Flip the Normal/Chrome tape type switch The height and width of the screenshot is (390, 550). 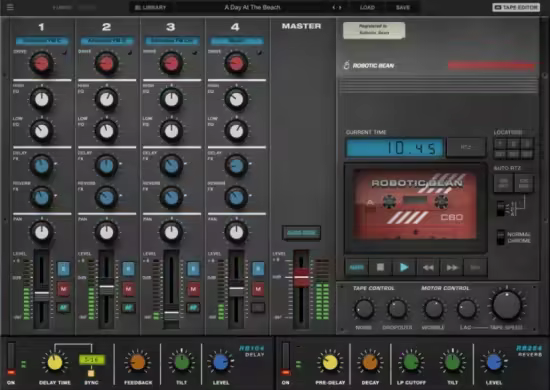(501, 237)
